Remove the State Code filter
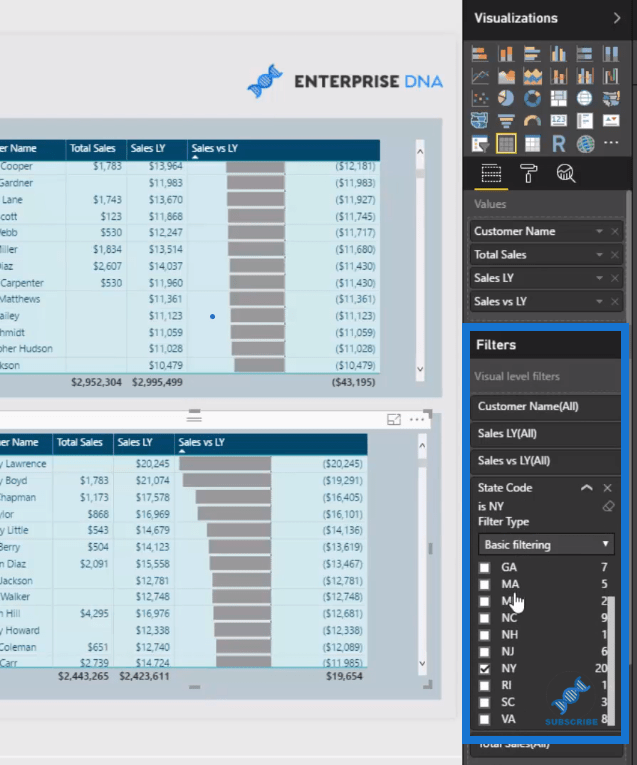Viewport: 637px width, 765px height. tap(608, 488)
